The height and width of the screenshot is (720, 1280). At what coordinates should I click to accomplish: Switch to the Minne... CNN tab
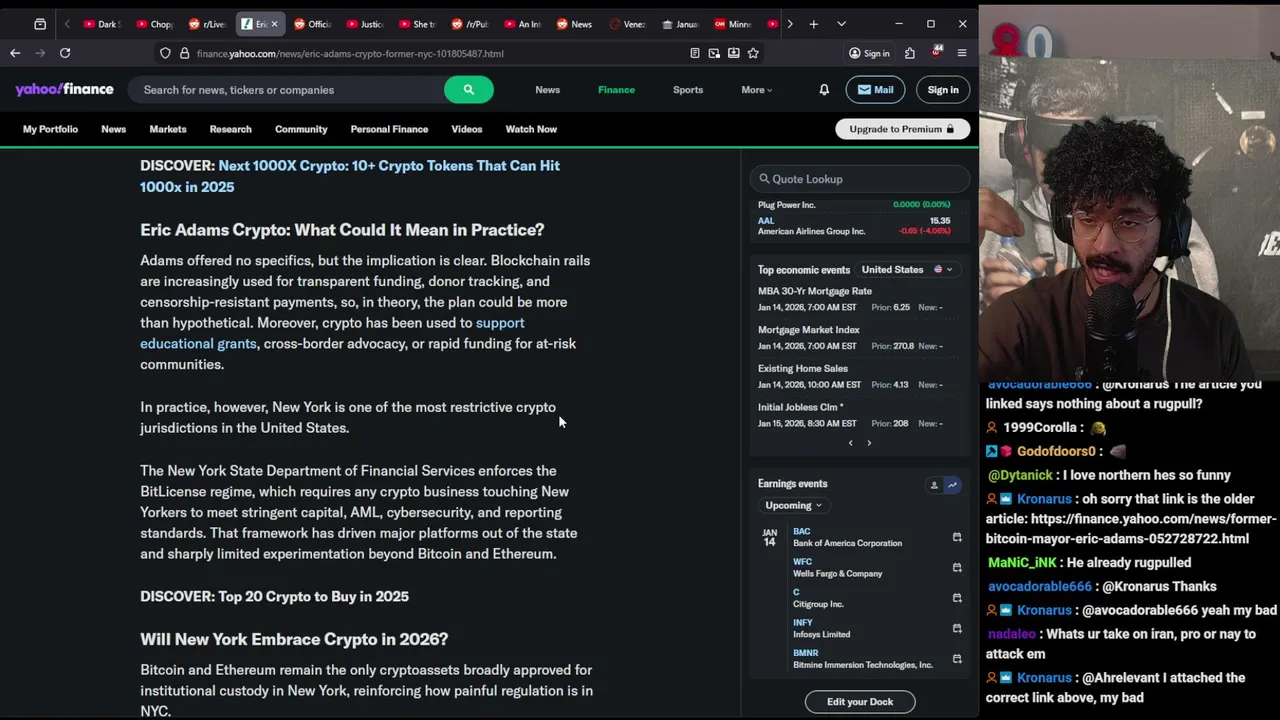tap(733, 24)
